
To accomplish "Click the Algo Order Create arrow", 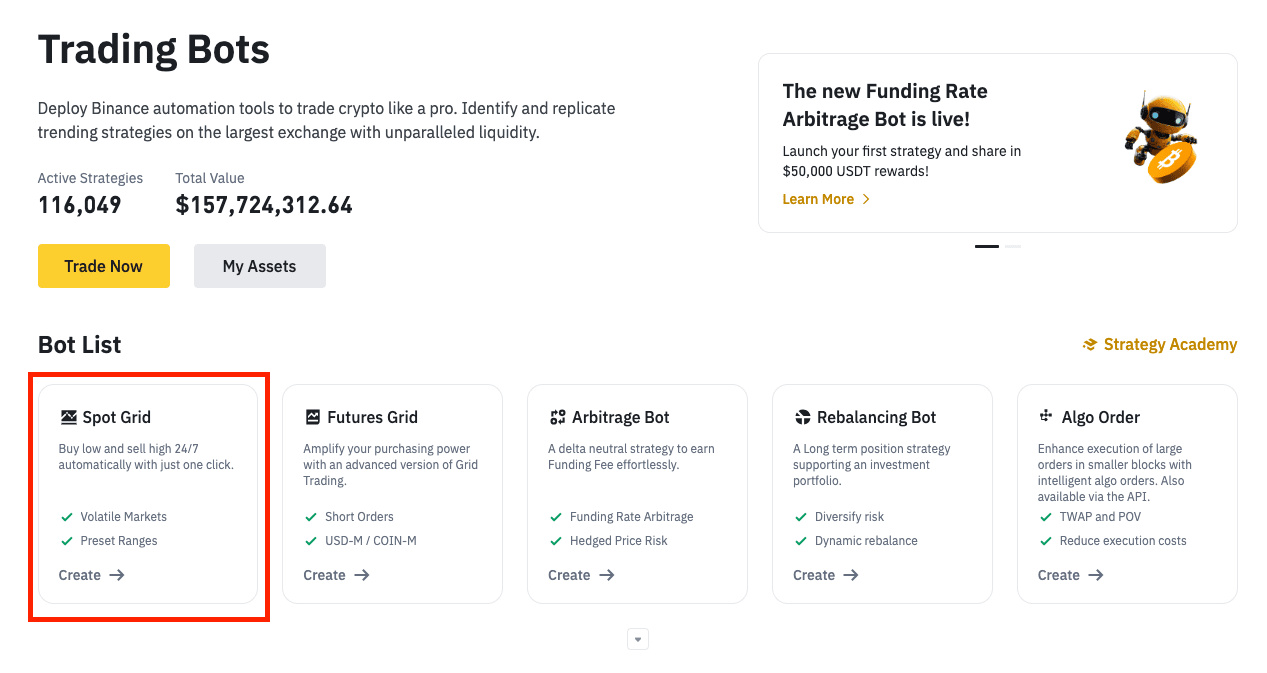I will [x=1096, y=575].
